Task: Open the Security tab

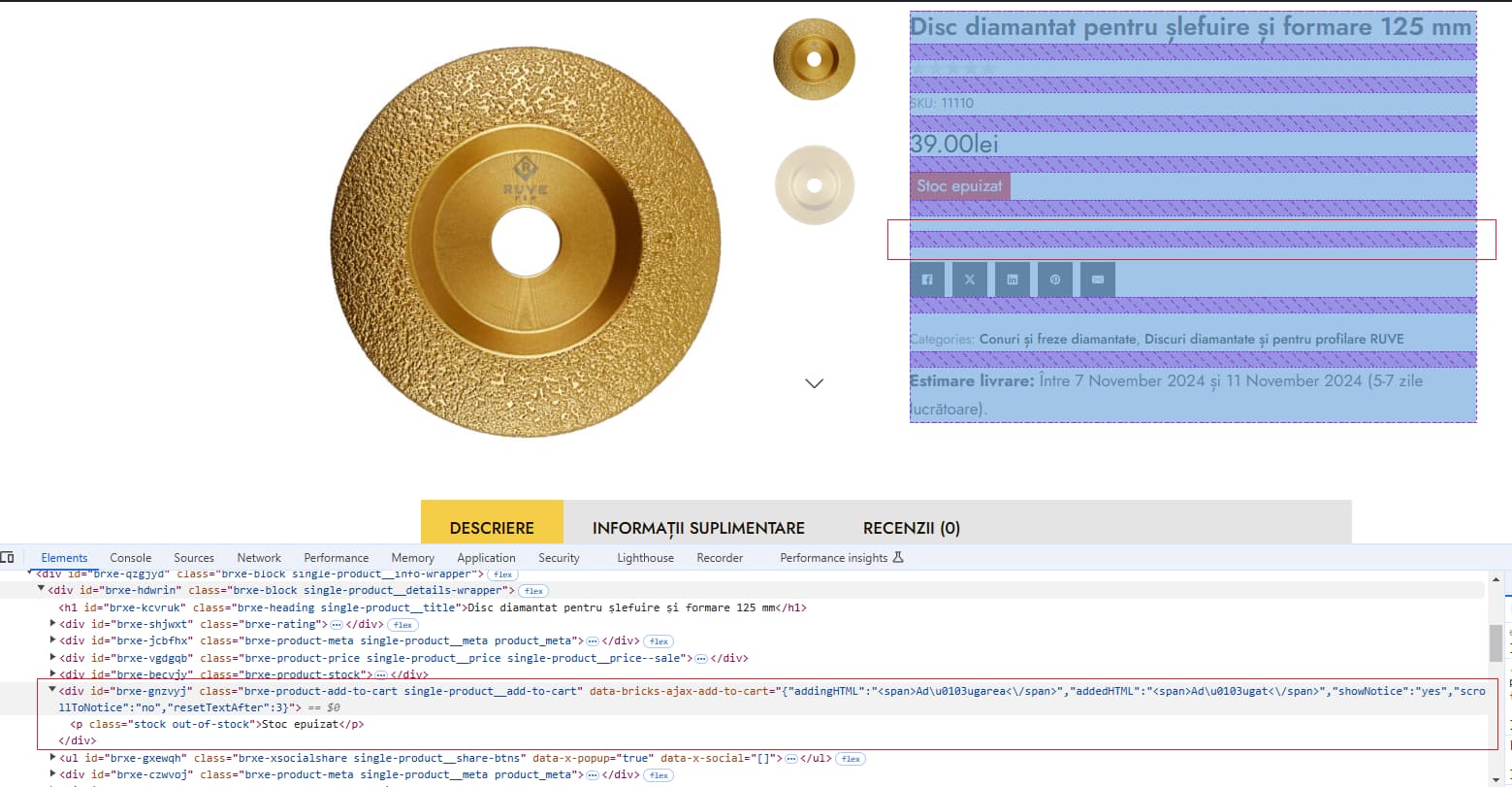Action: pyautogui.click(x=559, y=557)
